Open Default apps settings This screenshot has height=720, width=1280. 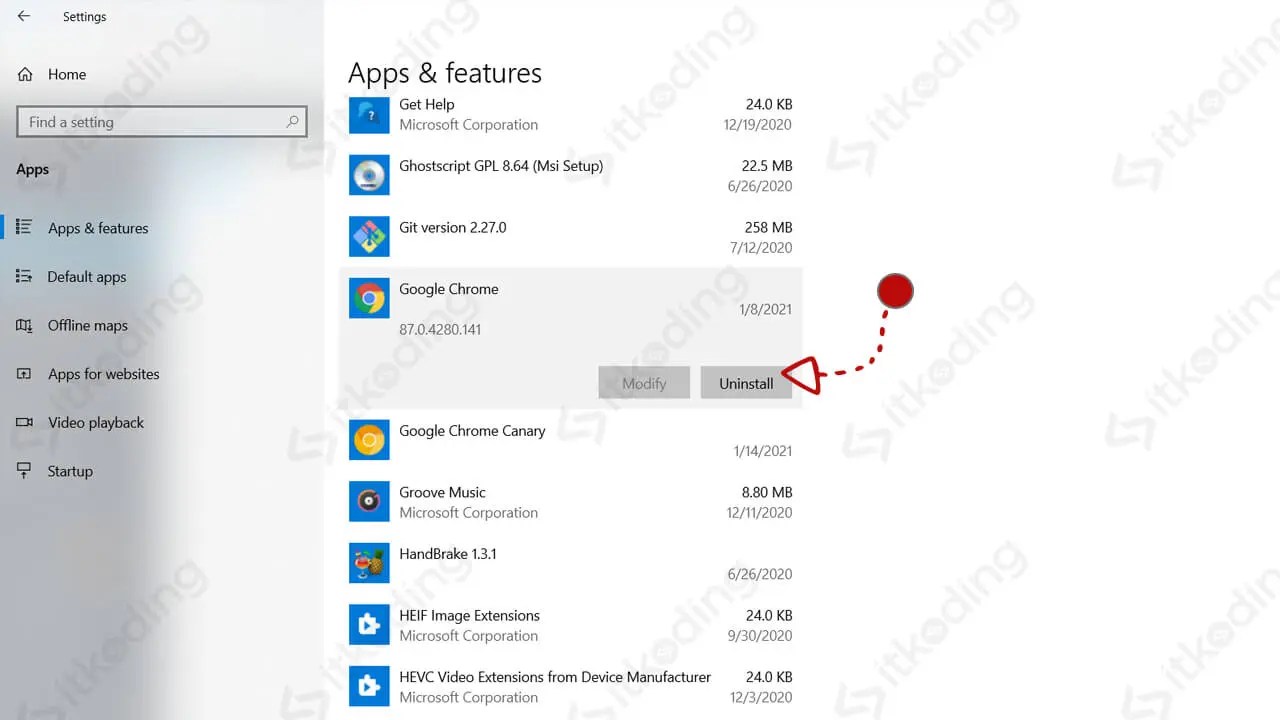pos(87,276)
